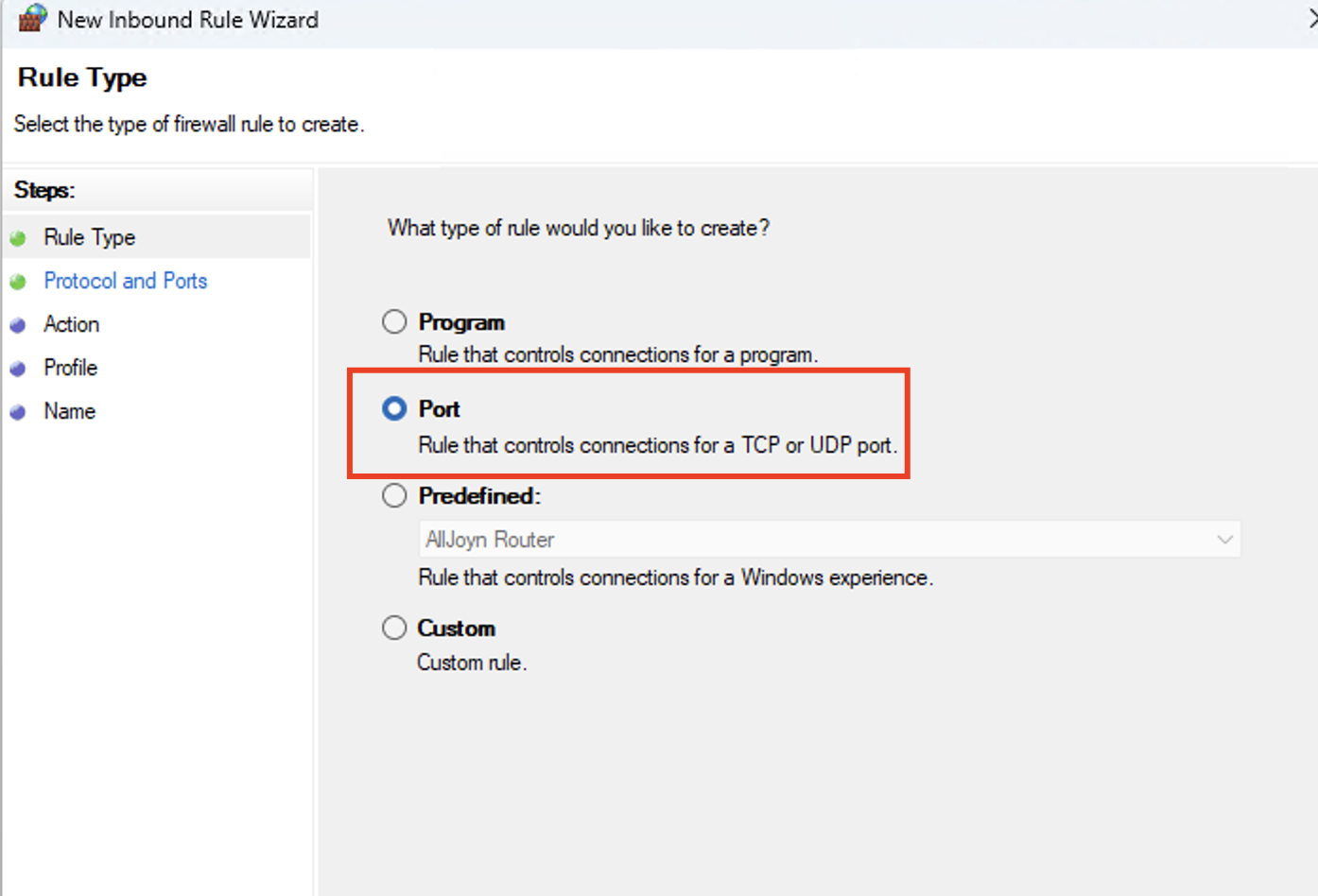Click the blue bullet beside Name step
Image resolution: width=1318 pixels, height=896 pixels.
(x=18, y=412)
